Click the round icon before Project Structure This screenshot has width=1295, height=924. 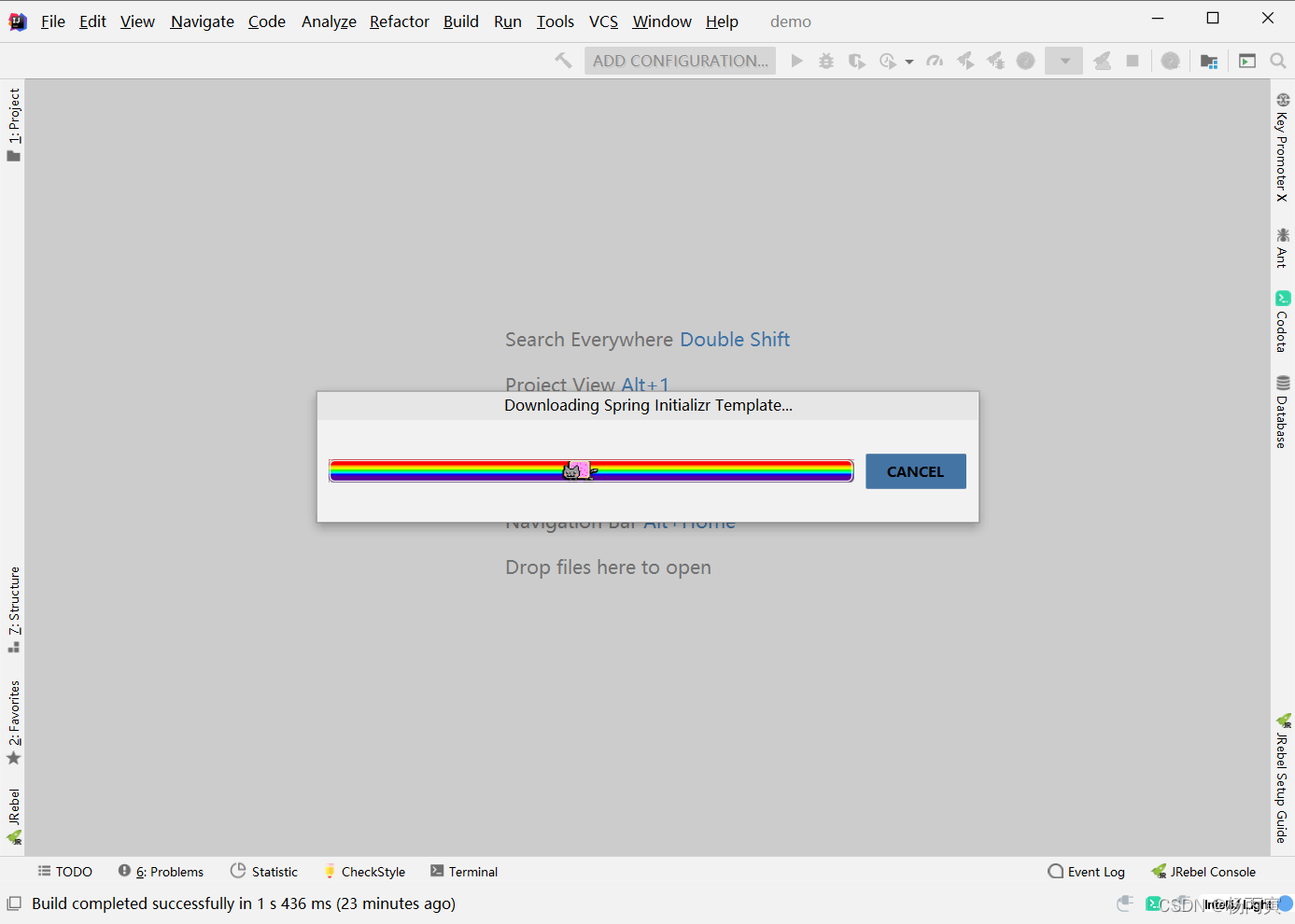tap(1170, 61)
